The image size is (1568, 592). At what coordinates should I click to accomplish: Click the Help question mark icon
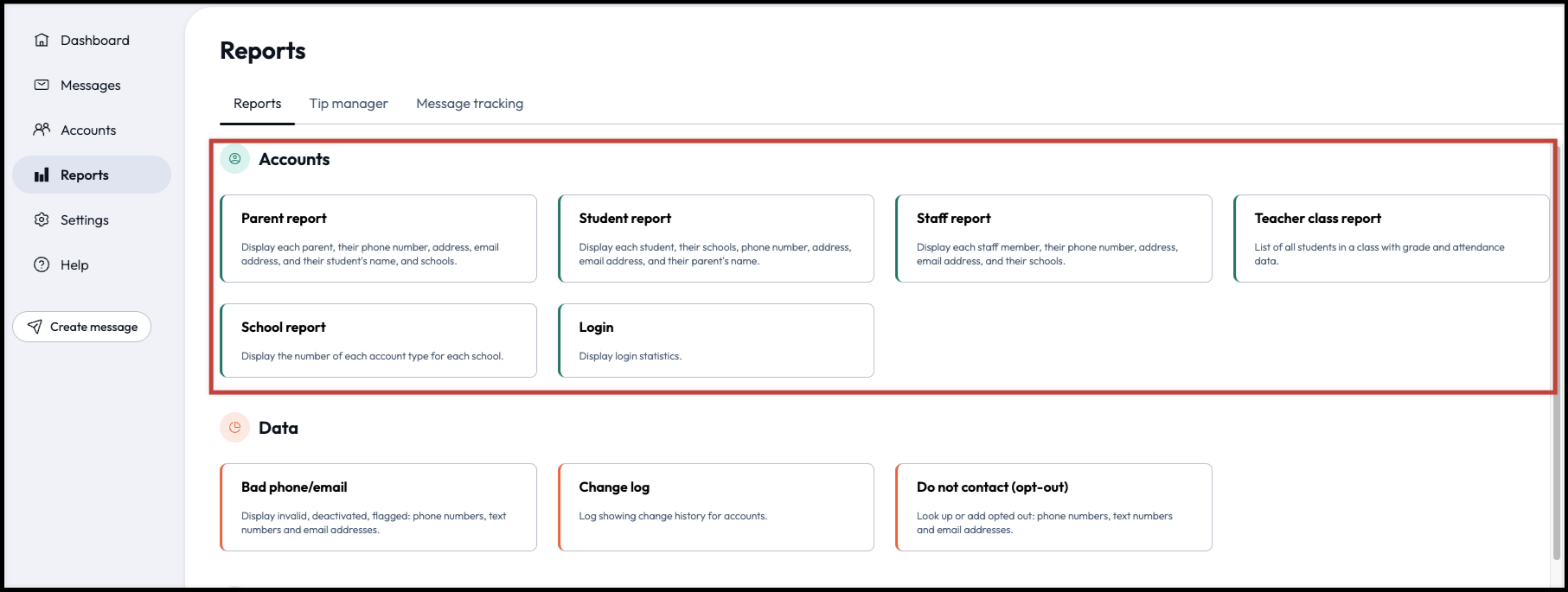click(42, 264)
